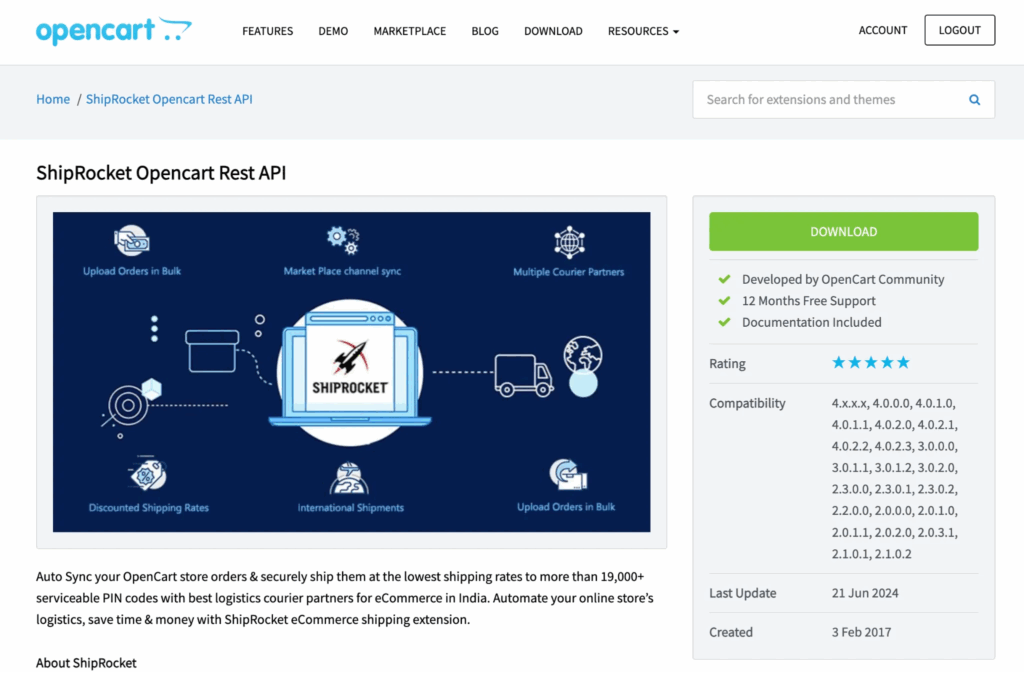1024x673 pixels.
Task: Go to the Marketplace page
Action: click(409, 31)
